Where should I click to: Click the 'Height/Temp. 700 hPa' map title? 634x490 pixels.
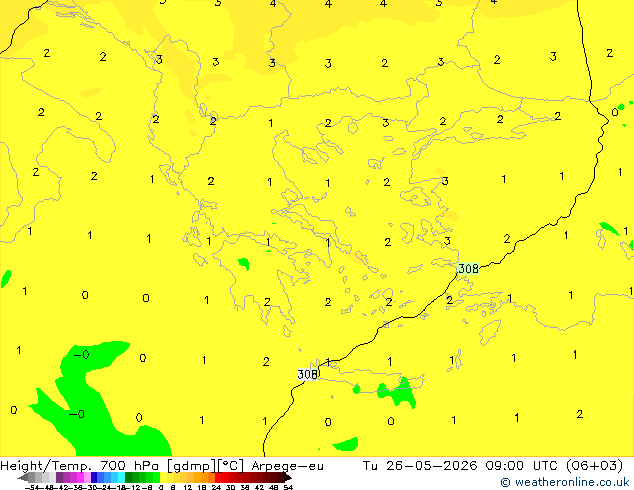pos(79,466)
